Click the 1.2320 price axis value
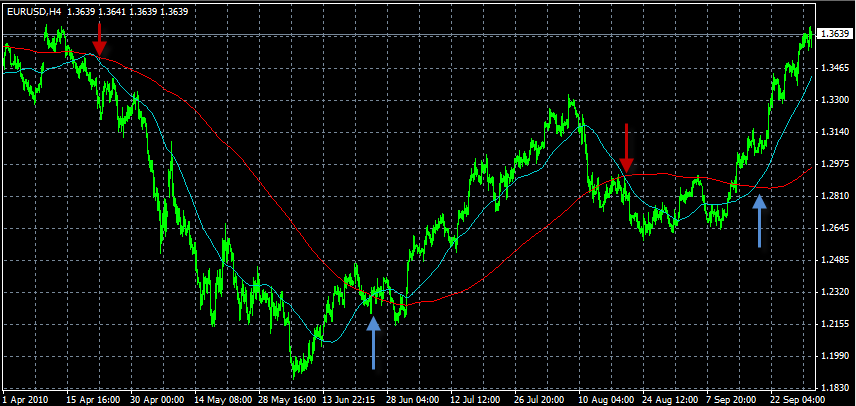This screenshot has width=856, height=406. [x=834, y=293]
